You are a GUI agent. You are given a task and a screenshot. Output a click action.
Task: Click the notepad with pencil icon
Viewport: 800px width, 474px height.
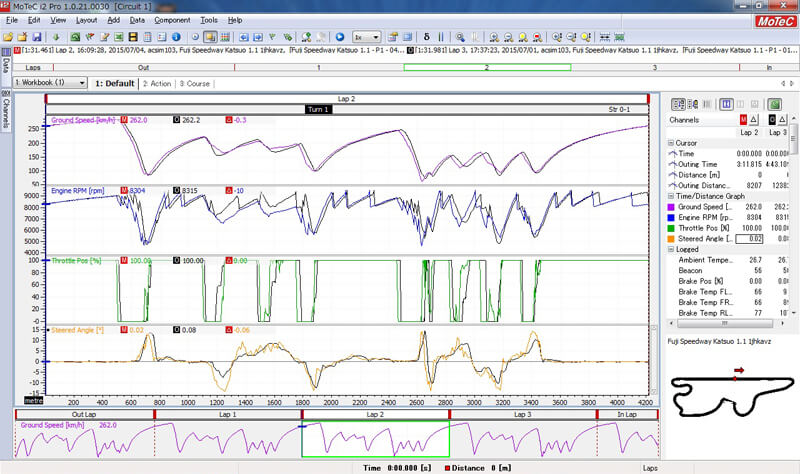click(x=105, y=37)
